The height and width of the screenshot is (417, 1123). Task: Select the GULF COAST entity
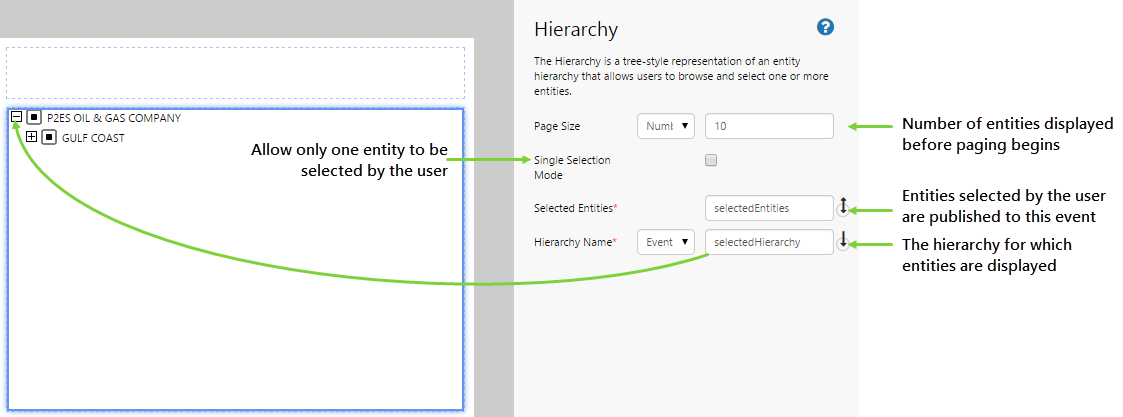point(93,138)
